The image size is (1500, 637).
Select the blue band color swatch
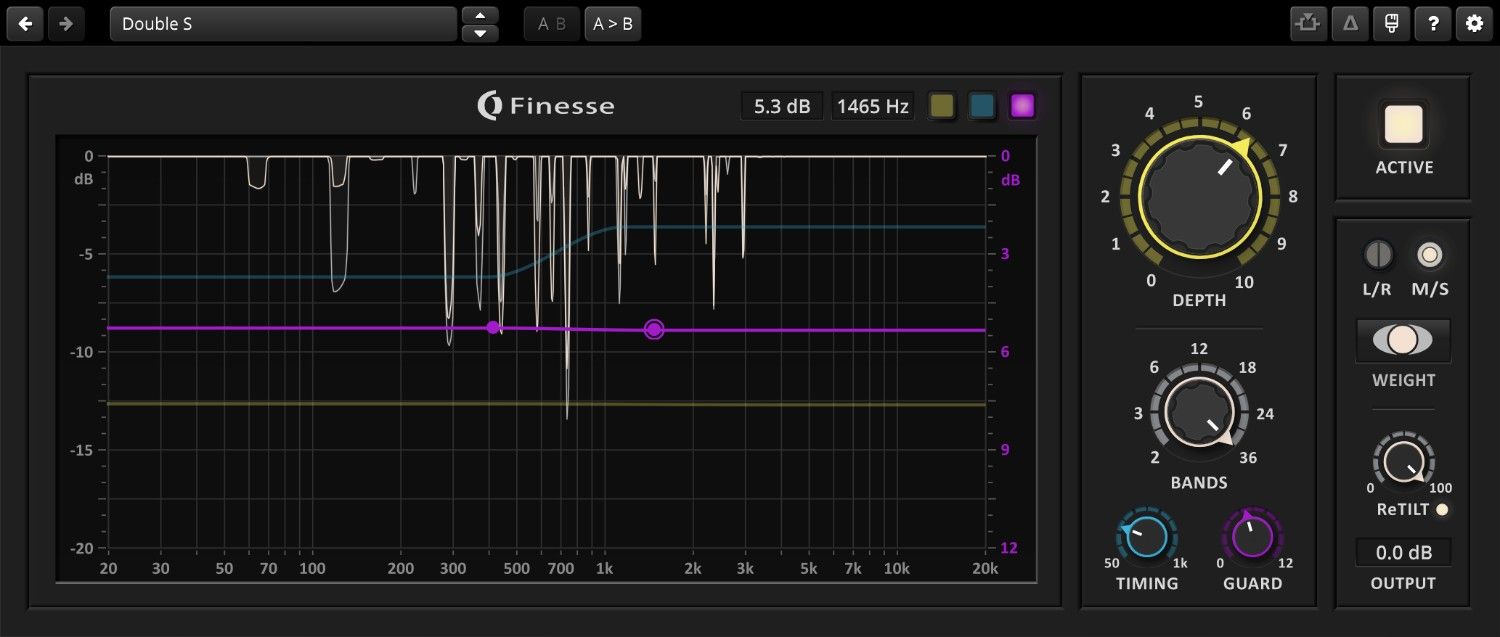pyautogui.click(x=982, y=106)
